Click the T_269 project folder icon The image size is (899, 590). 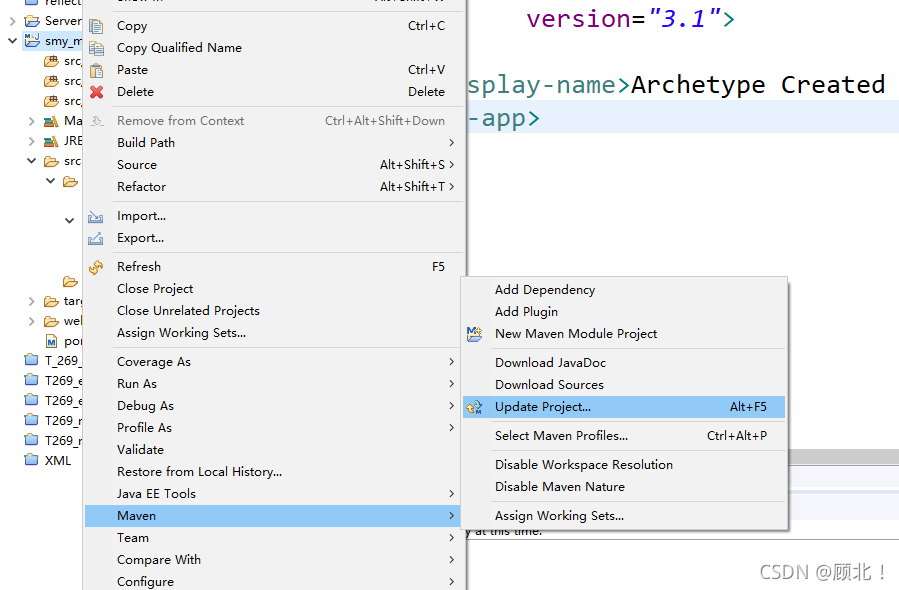click(x=32, y=360)
